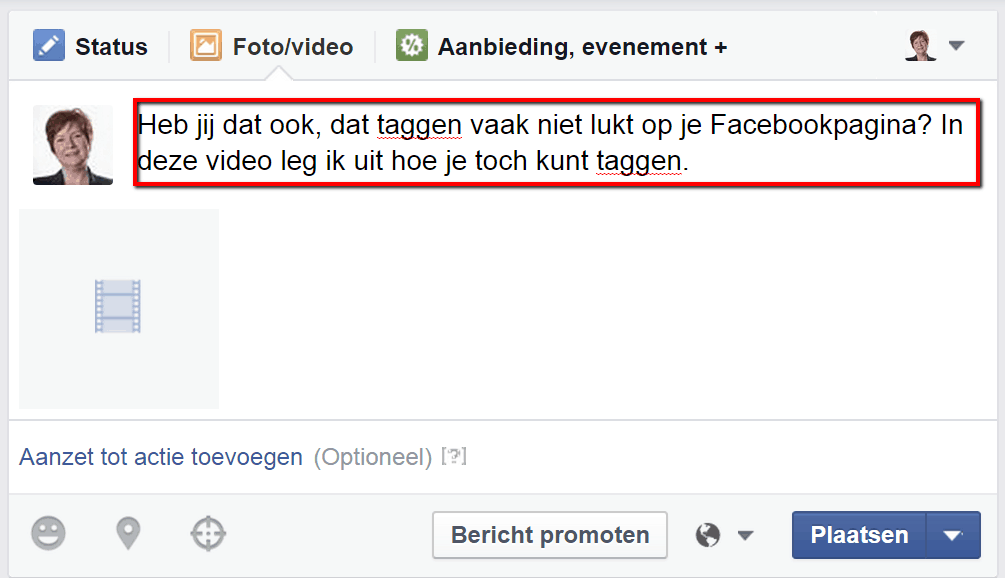The image size is (1005, 578).
Task: Click the green Aanbieding percent icon
Action: pyautogui.click(x=411, y=45)
